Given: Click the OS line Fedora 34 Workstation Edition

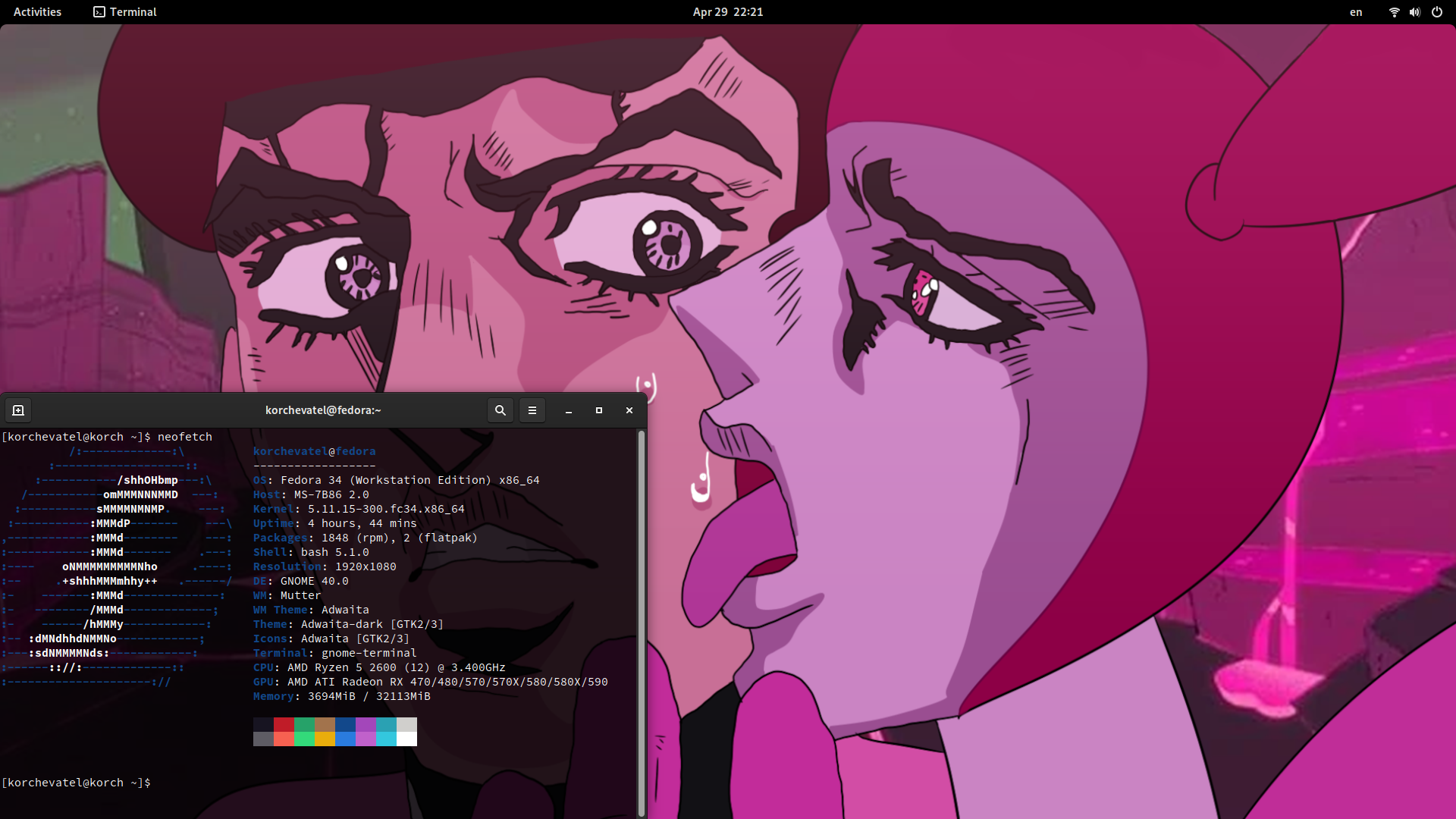Looking at the screenshot, I should click(x=397, y=480).
